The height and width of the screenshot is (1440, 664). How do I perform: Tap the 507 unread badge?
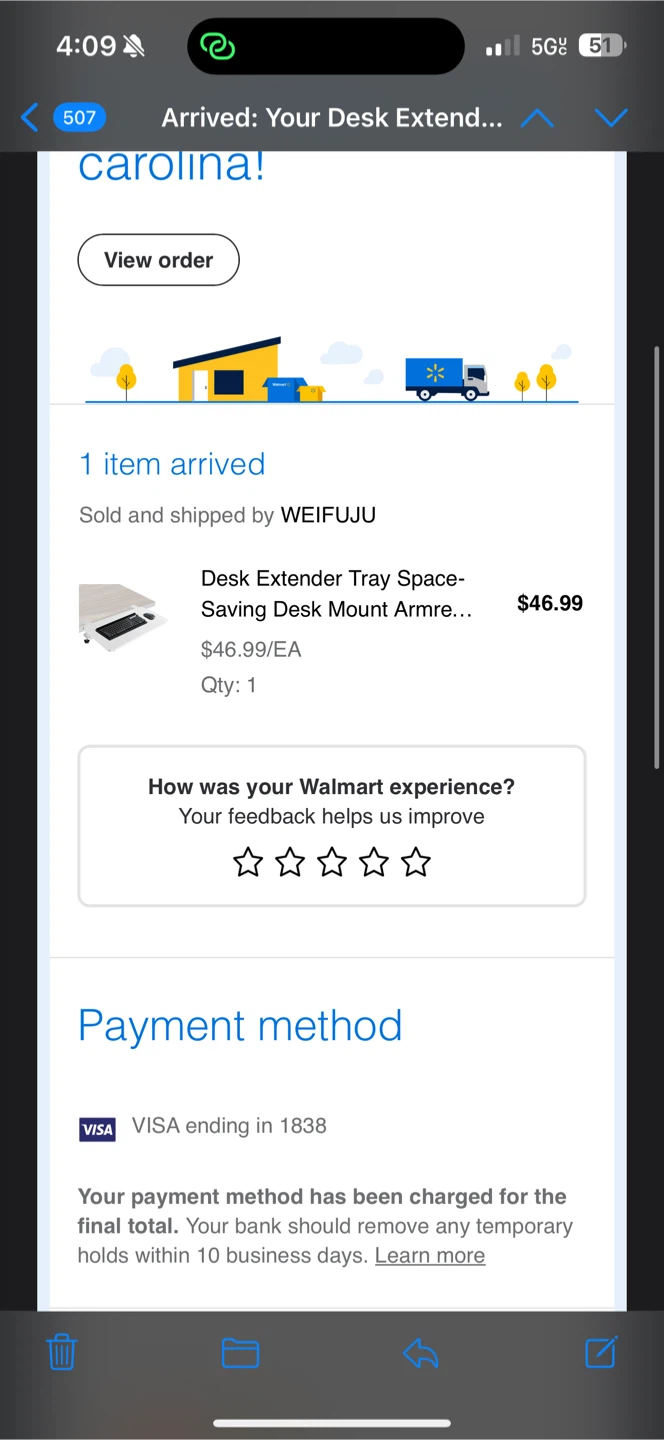point(79,118)
